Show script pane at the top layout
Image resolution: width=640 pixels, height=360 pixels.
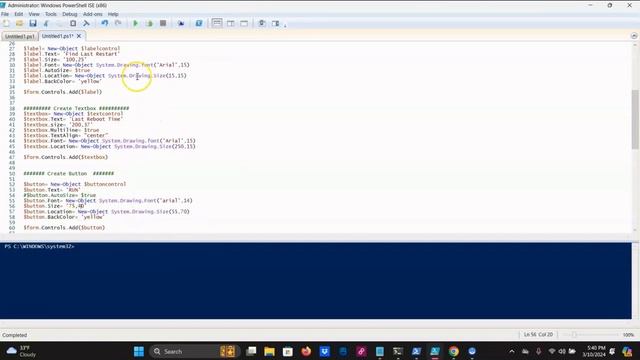217,23
